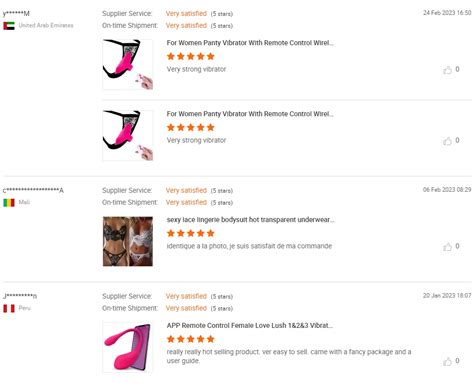This screenshot has height=388, width=474.
Task: Click the 24 Feb 2023 review timestamp
Action: coord(447,13)
